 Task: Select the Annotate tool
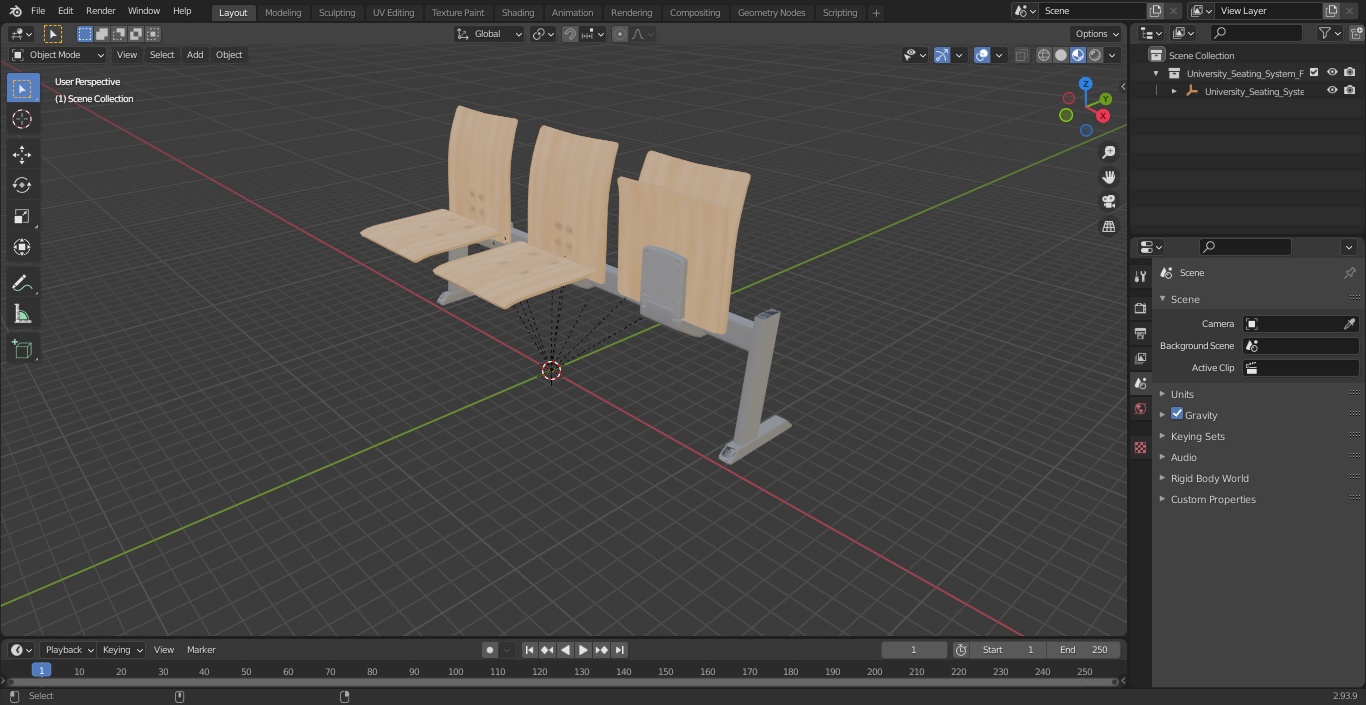point(22,284)
